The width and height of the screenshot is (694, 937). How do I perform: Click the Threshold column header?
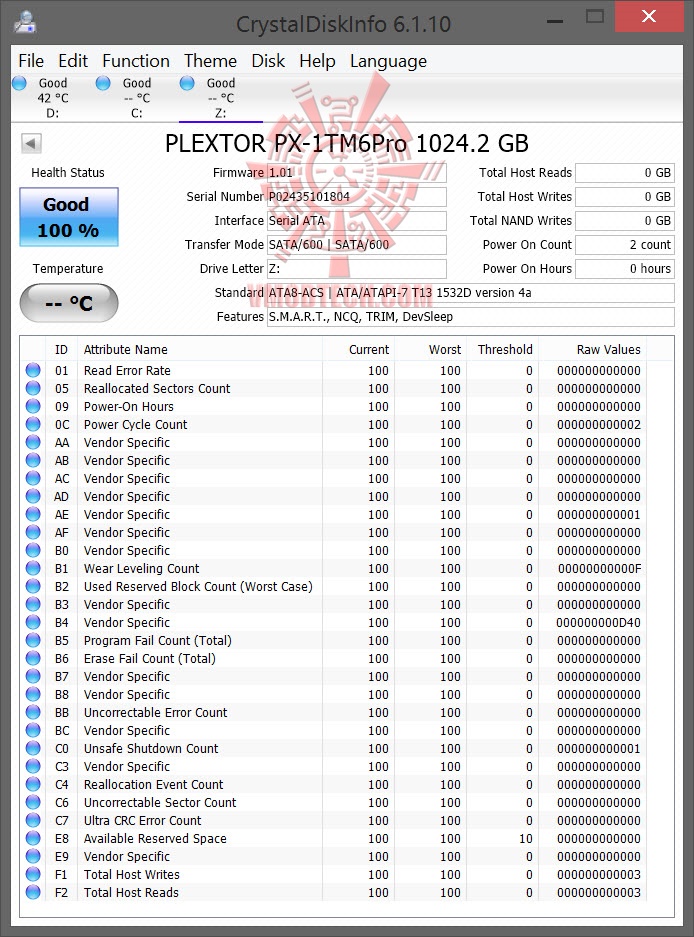(x=505, y=350)
